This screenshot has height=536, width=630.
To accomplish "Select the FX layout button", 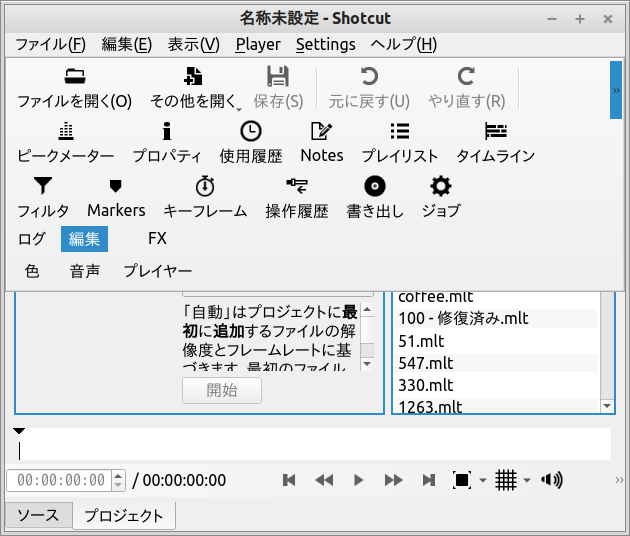I will point(157,238).
